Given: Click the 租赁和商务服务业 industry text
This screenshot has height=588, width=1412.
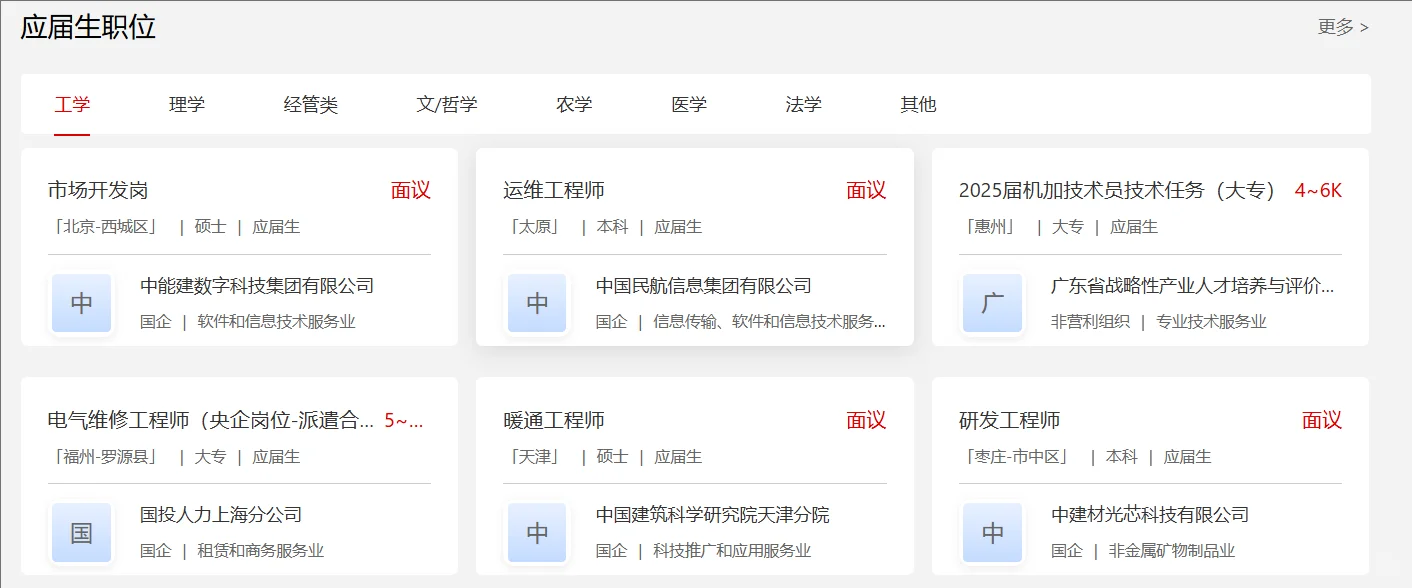Looking at the screenshot, I should [261, 551].
